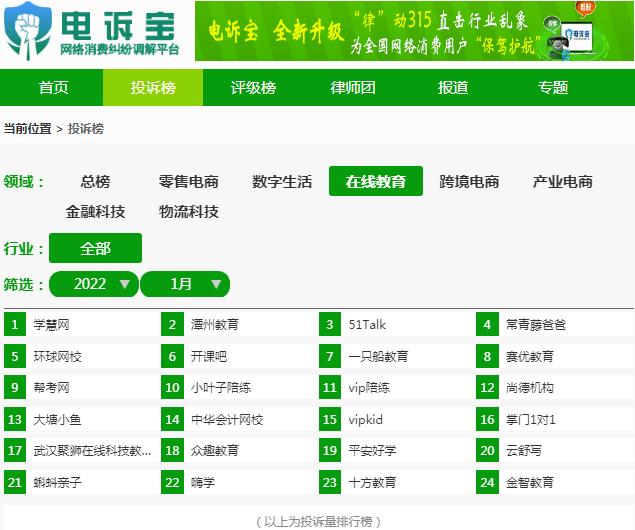635x530 pixels.
Task: Click rank number 13 badge for 大塘小鱼
Action: (15, 420)
